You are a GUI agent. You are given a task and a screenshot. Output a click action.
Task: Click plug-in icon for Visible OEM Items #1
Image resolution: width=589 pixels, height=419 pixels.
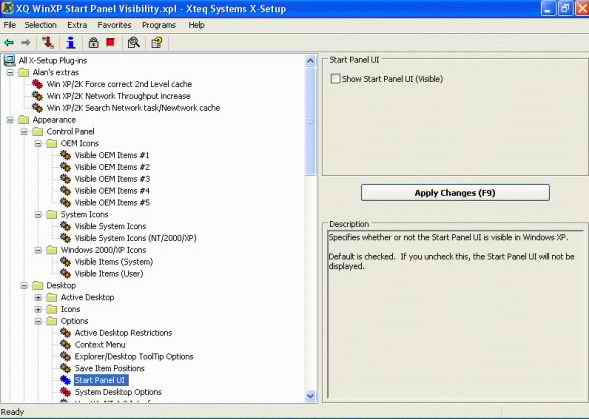pos(65,155)
